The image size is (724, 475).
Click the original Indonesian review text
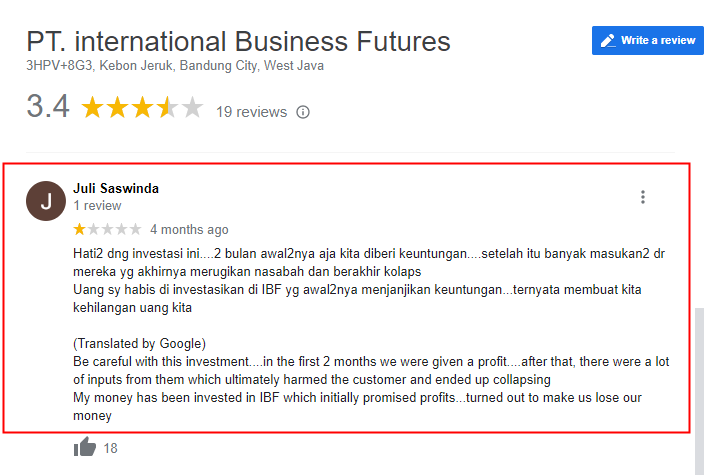coord(369,281)
